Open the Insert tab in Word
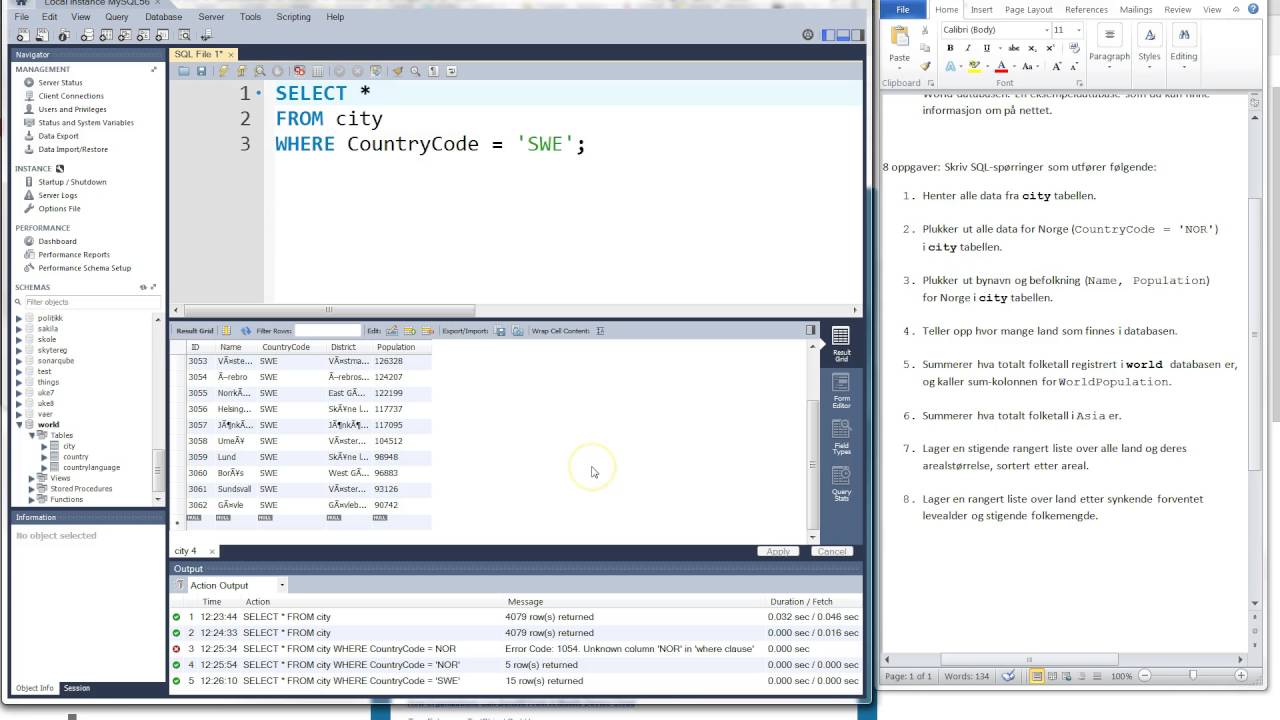 tap(981, 10)
